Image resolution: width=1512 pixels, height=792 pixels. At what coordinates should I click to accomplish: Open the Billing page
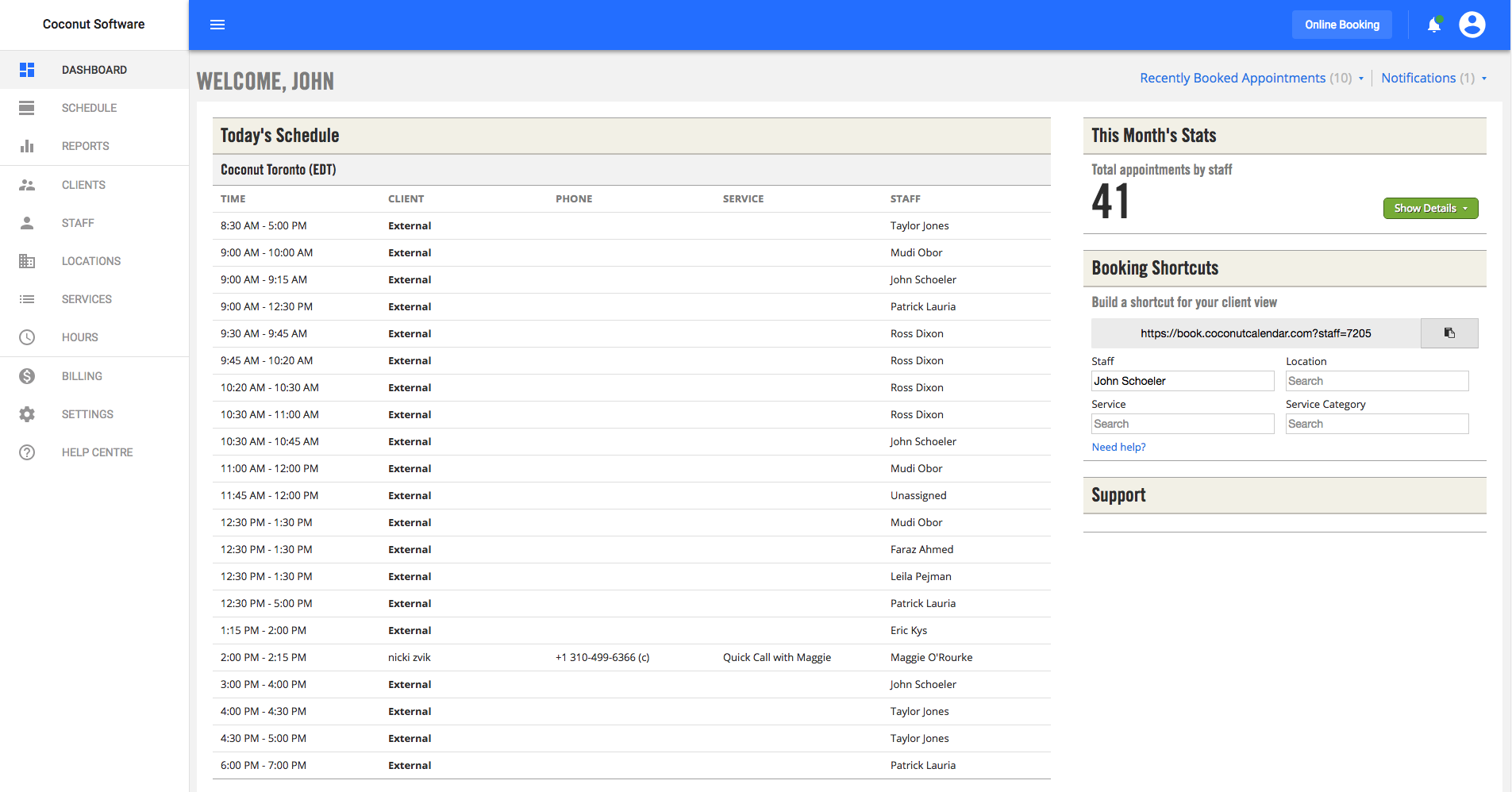coord(94,376)
